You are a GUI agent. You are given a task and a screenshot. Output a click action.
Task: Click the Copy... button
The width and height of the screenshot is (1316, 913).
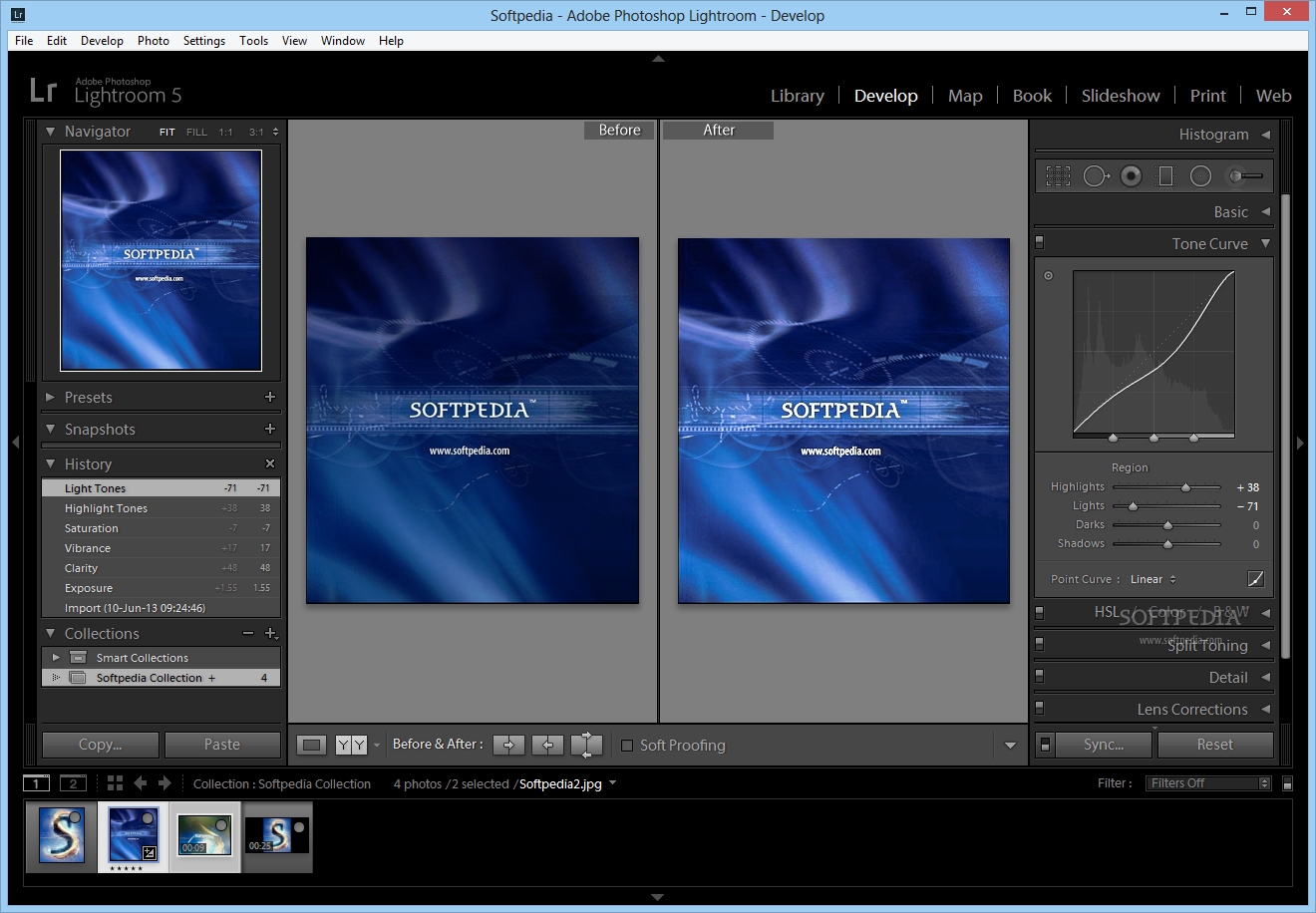tap(100, 745)
